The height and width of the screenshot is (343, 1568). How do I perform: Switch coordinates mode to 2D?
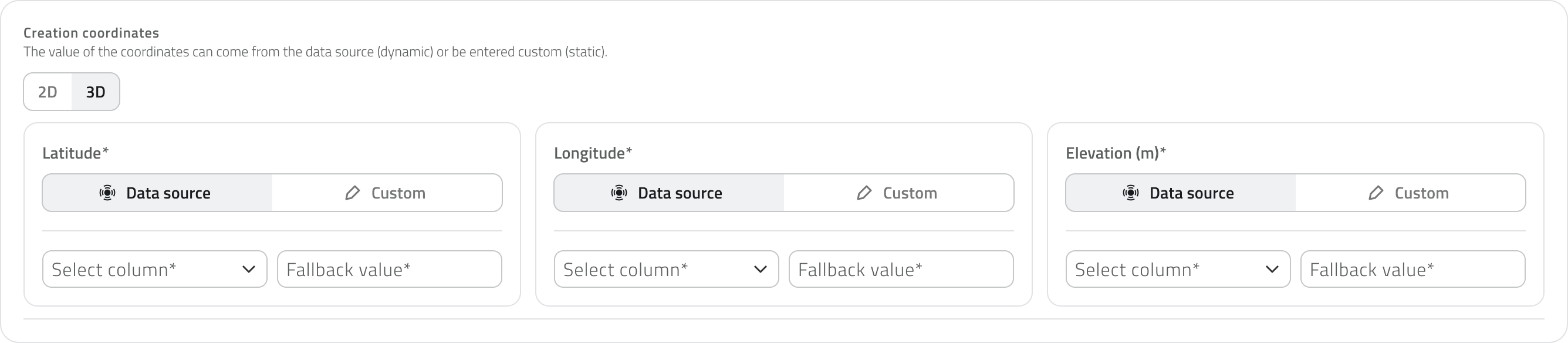pyautogui.click(x=48, y=92)
